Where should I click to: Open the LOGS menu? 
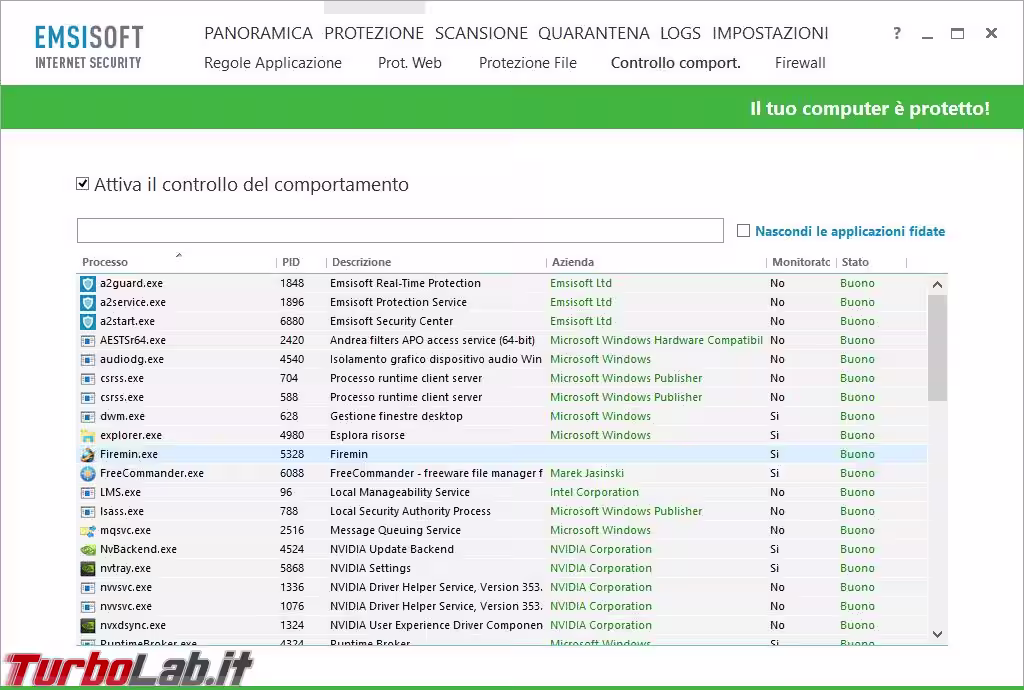click(680, 33)
